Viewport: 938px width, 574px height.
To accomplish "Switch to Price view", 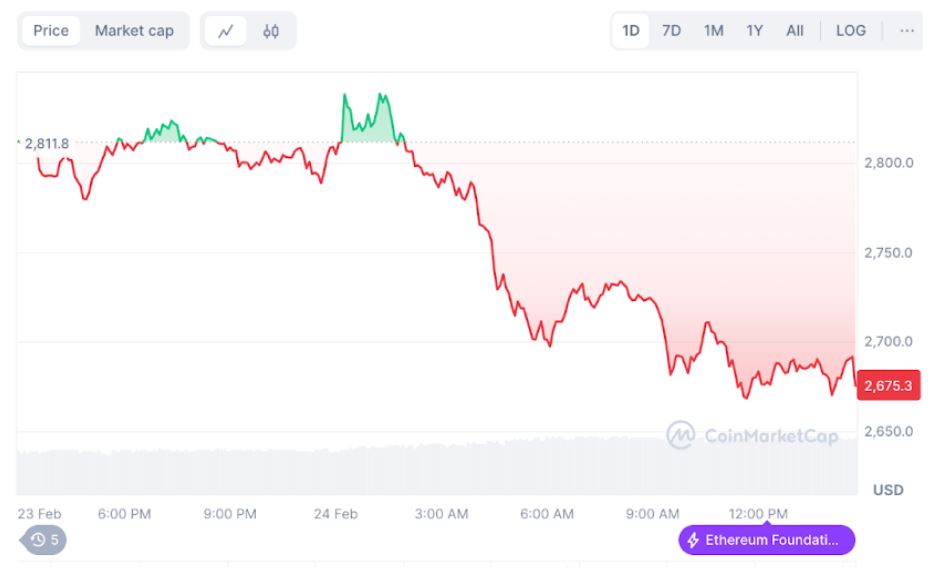I will pos(51,31).
